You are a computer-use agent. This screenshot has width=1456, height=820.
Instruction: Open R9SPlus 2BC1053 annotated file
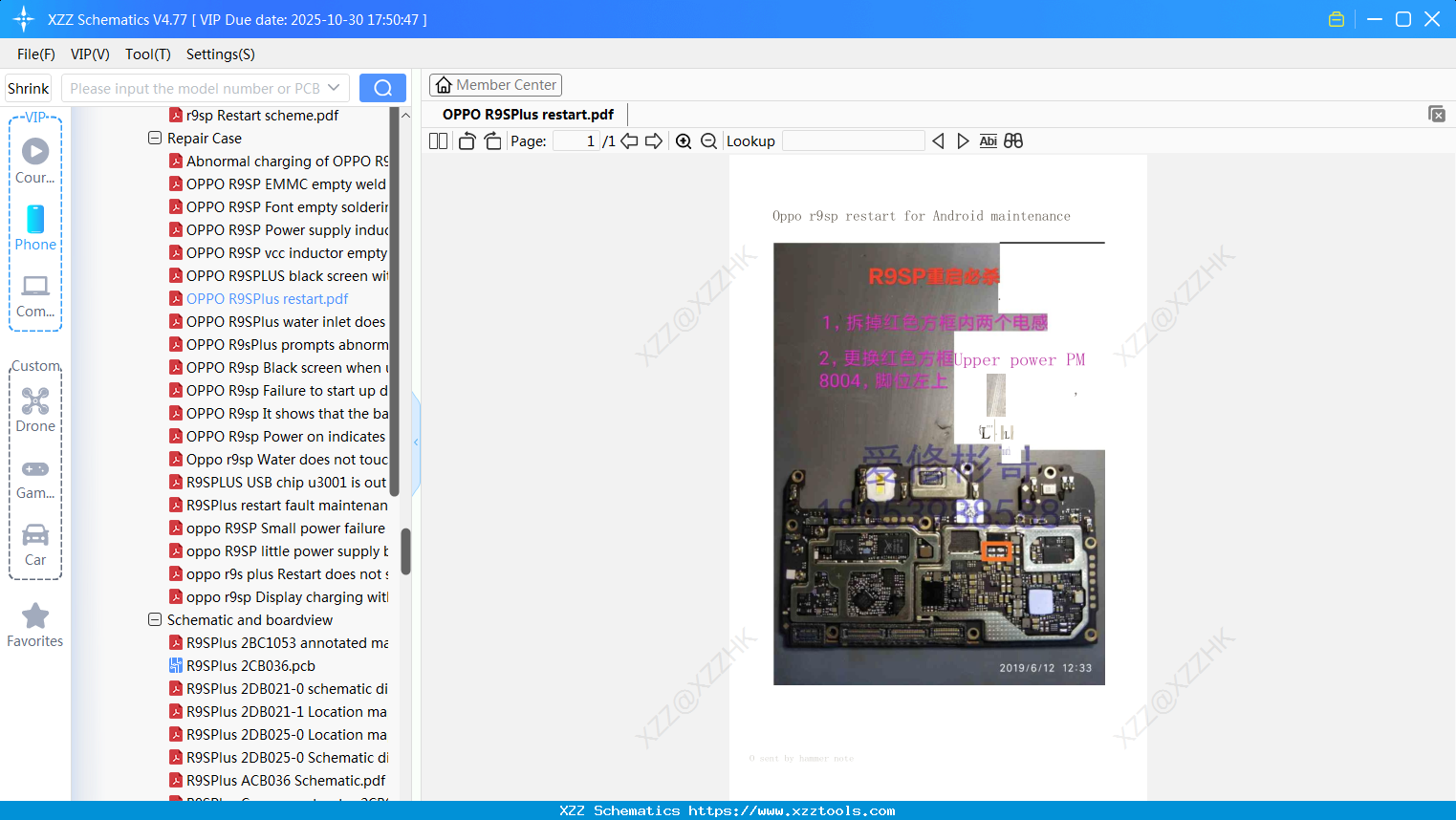point(279,643)
